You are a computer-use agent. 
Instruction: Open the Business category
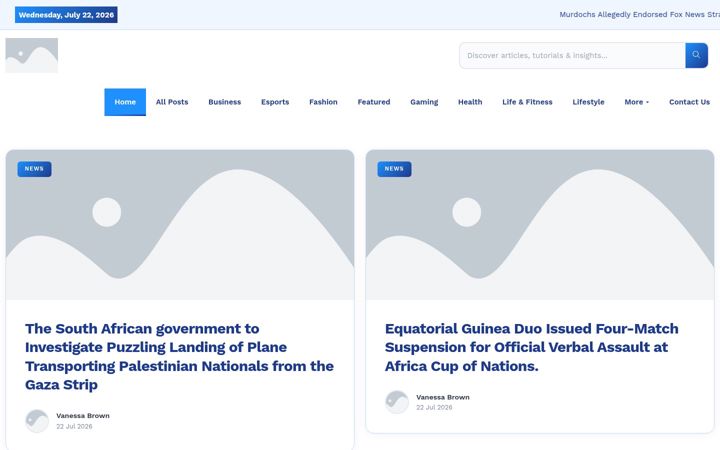tap(225, 102)
